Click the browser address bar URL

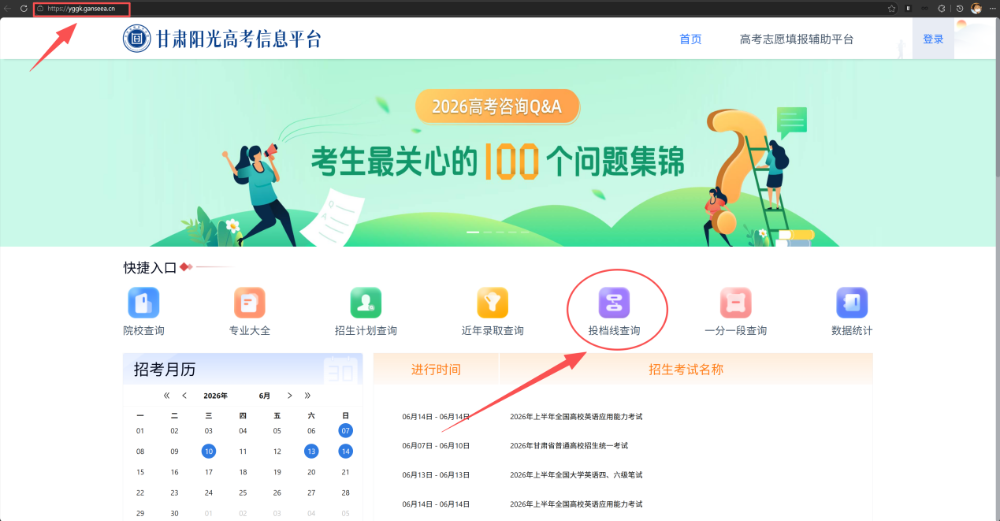point(82,8)
